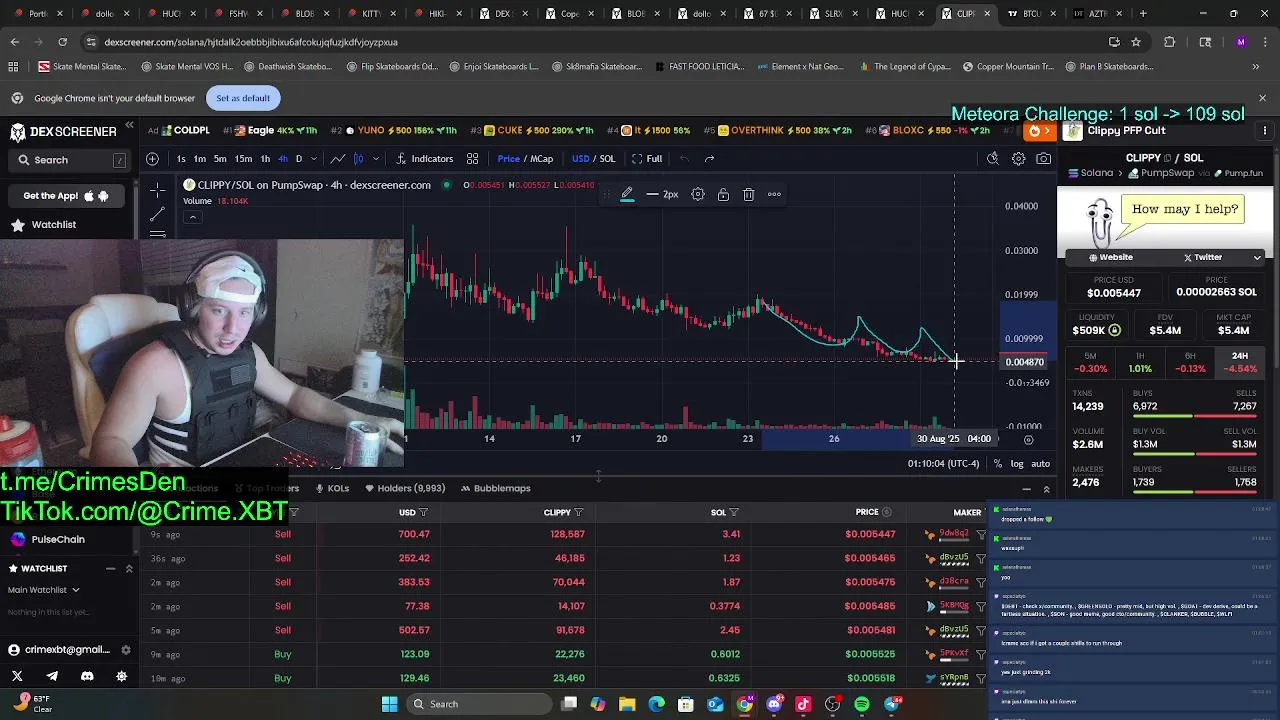Toggle percent scale on chart

click(x=997, y=464)
